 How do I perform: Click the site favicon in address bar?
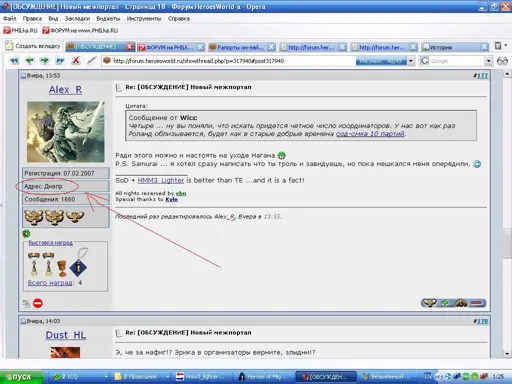pos(107,61)
